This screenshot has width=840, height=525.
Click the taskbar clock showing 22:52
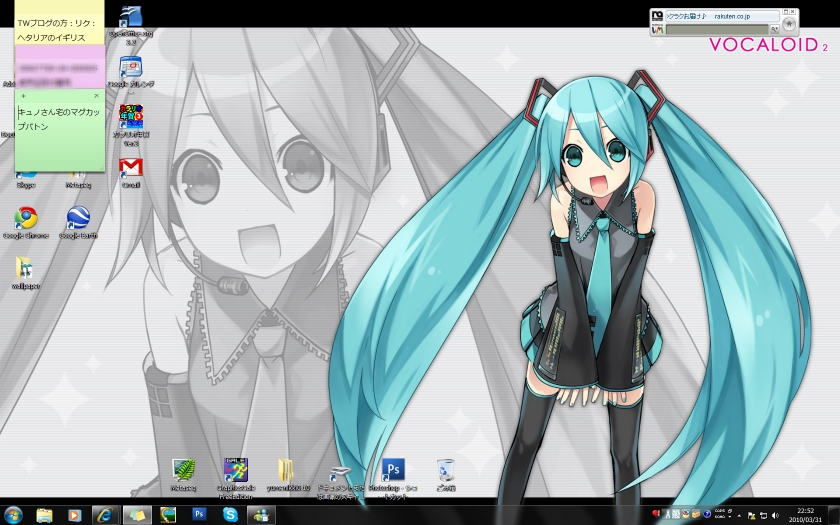coord(805,515)
